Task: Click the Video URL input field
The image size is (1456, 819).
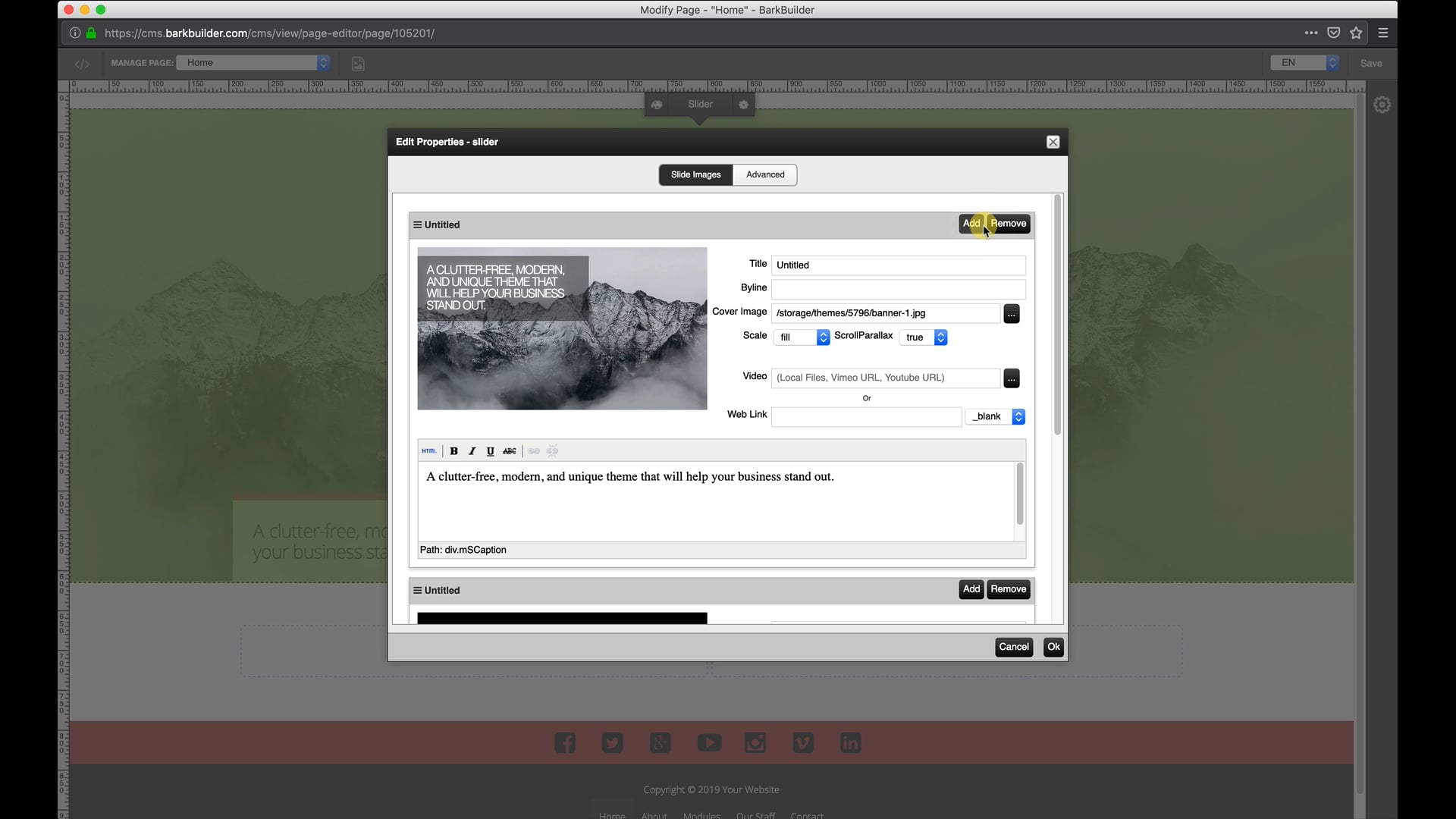Action: pyautogui.click(x=886, y=378)
